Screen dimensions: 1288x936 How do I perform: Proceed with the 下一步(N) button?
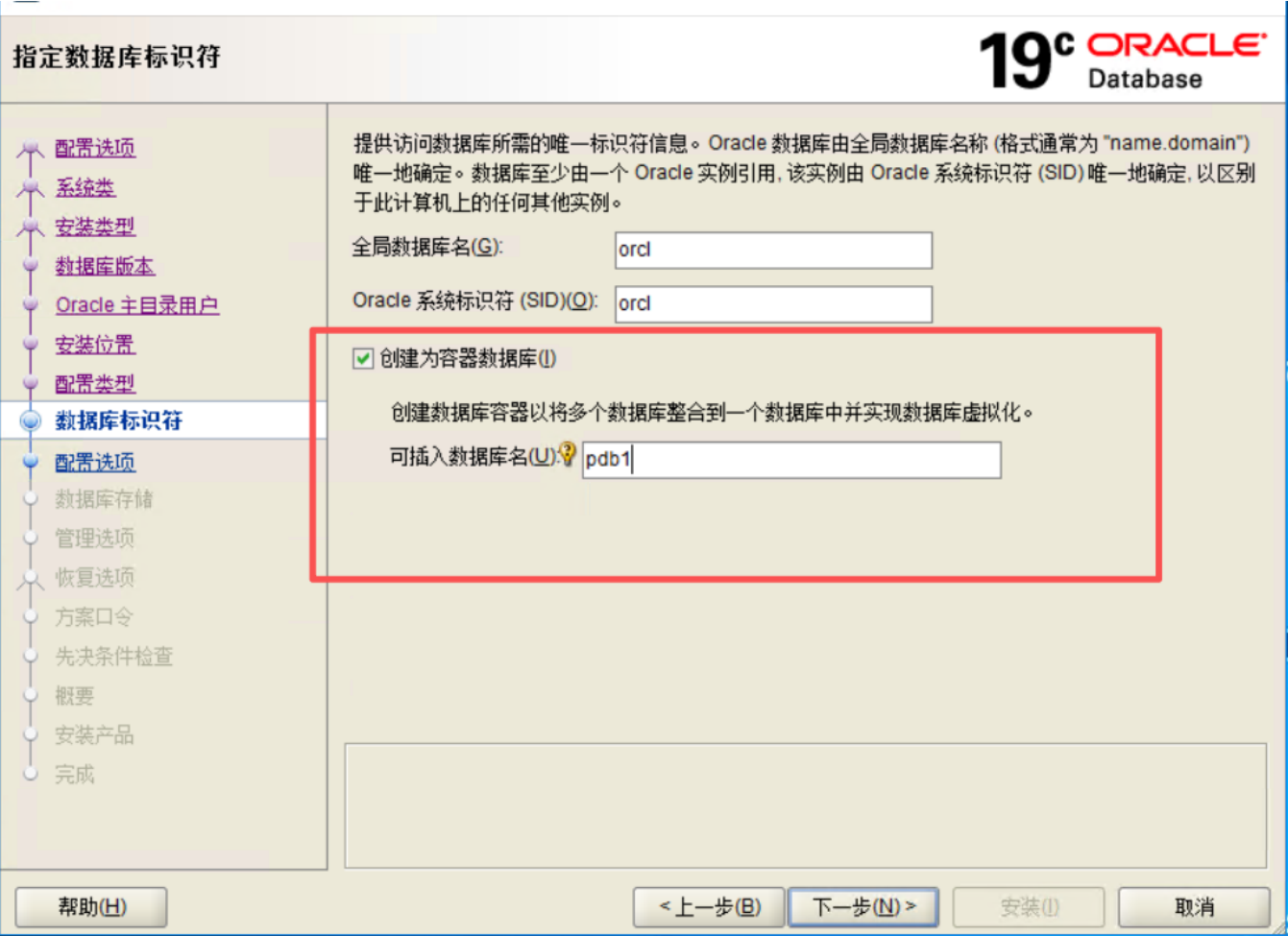click(863, 907)
